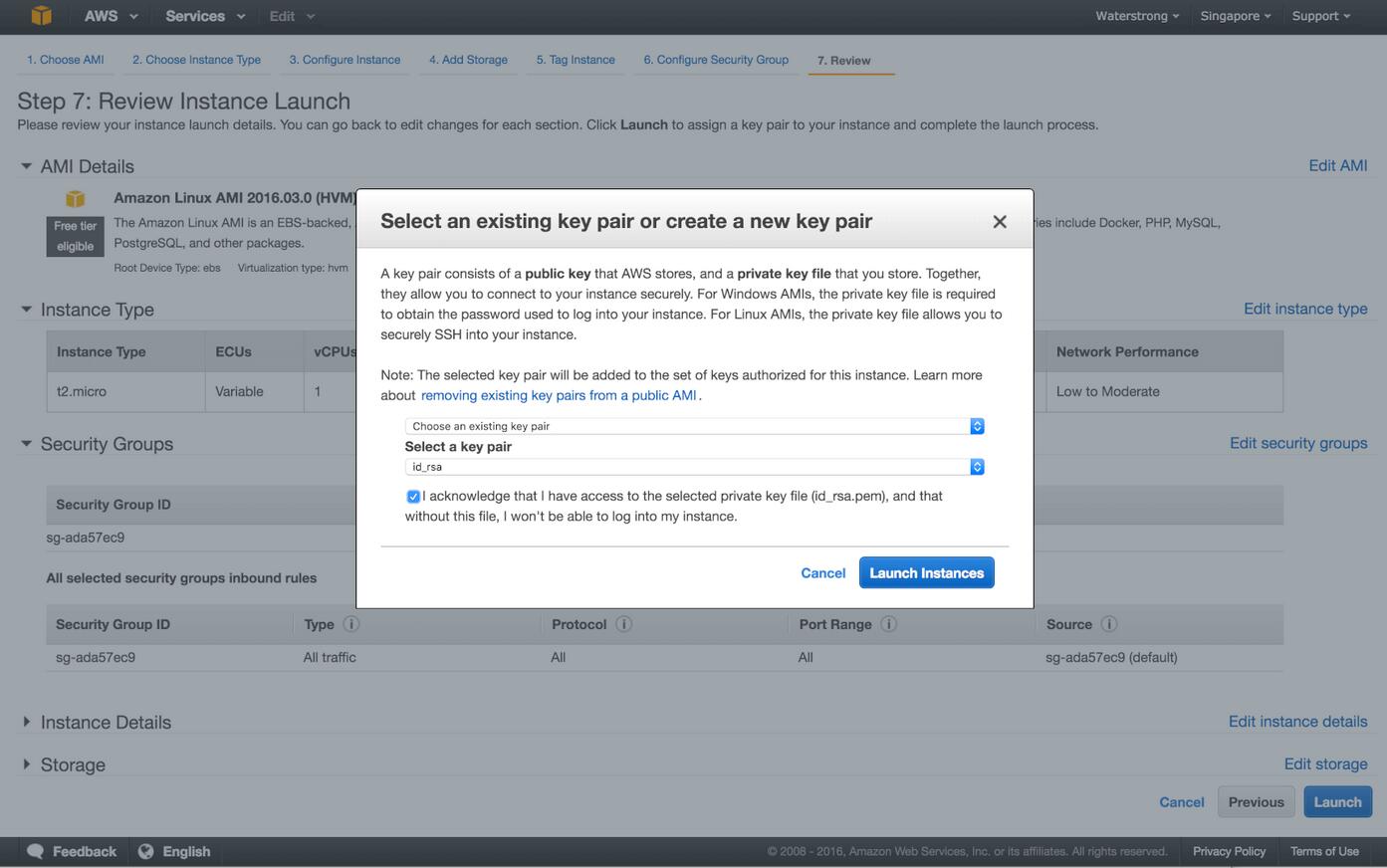Viewport: 1387px width, 868px height.
Task: Go to 4. Add Storage step
Action: [x=468, y=60]
